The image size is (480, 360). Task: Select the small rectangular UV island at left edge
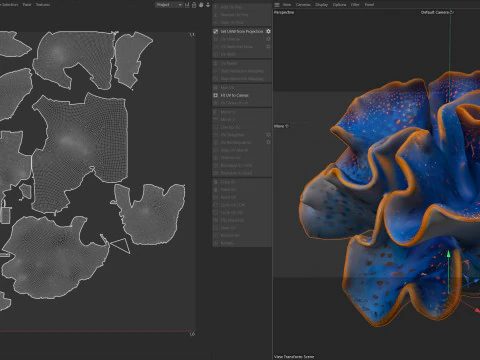(x=5, y=215)
